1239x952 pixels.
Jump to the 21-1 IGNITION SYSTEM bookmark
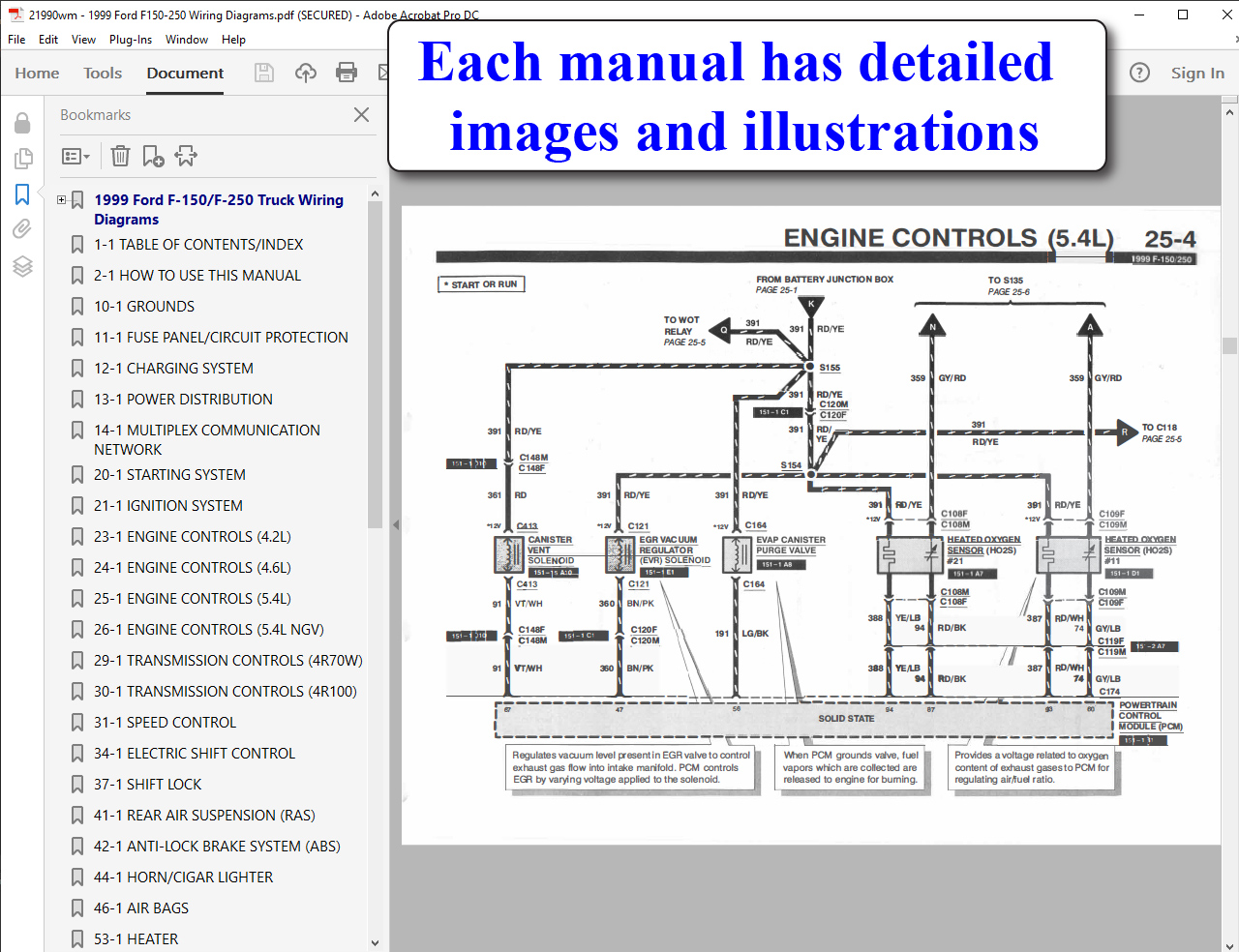[x=168, y=506]
